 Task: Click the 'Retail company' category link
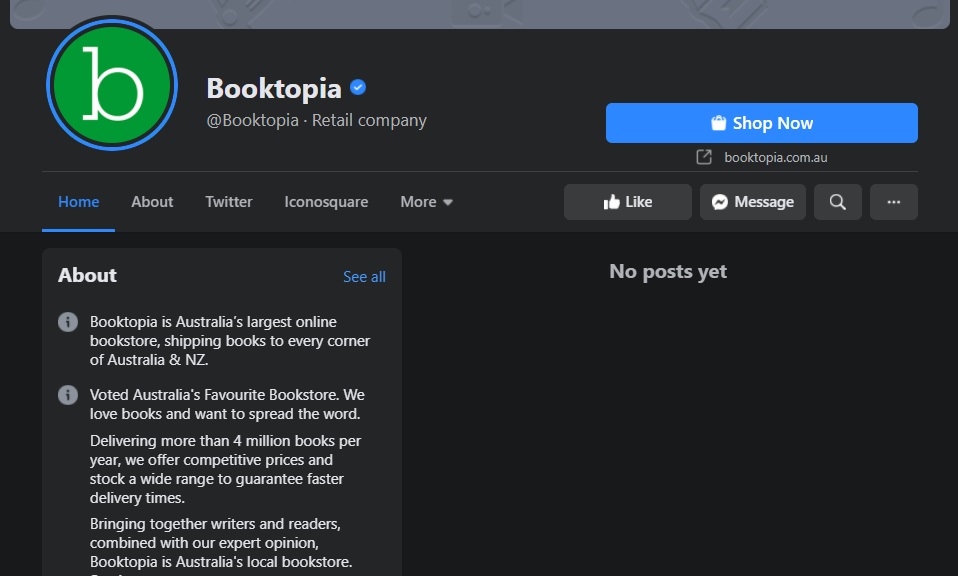pos(369,120)
